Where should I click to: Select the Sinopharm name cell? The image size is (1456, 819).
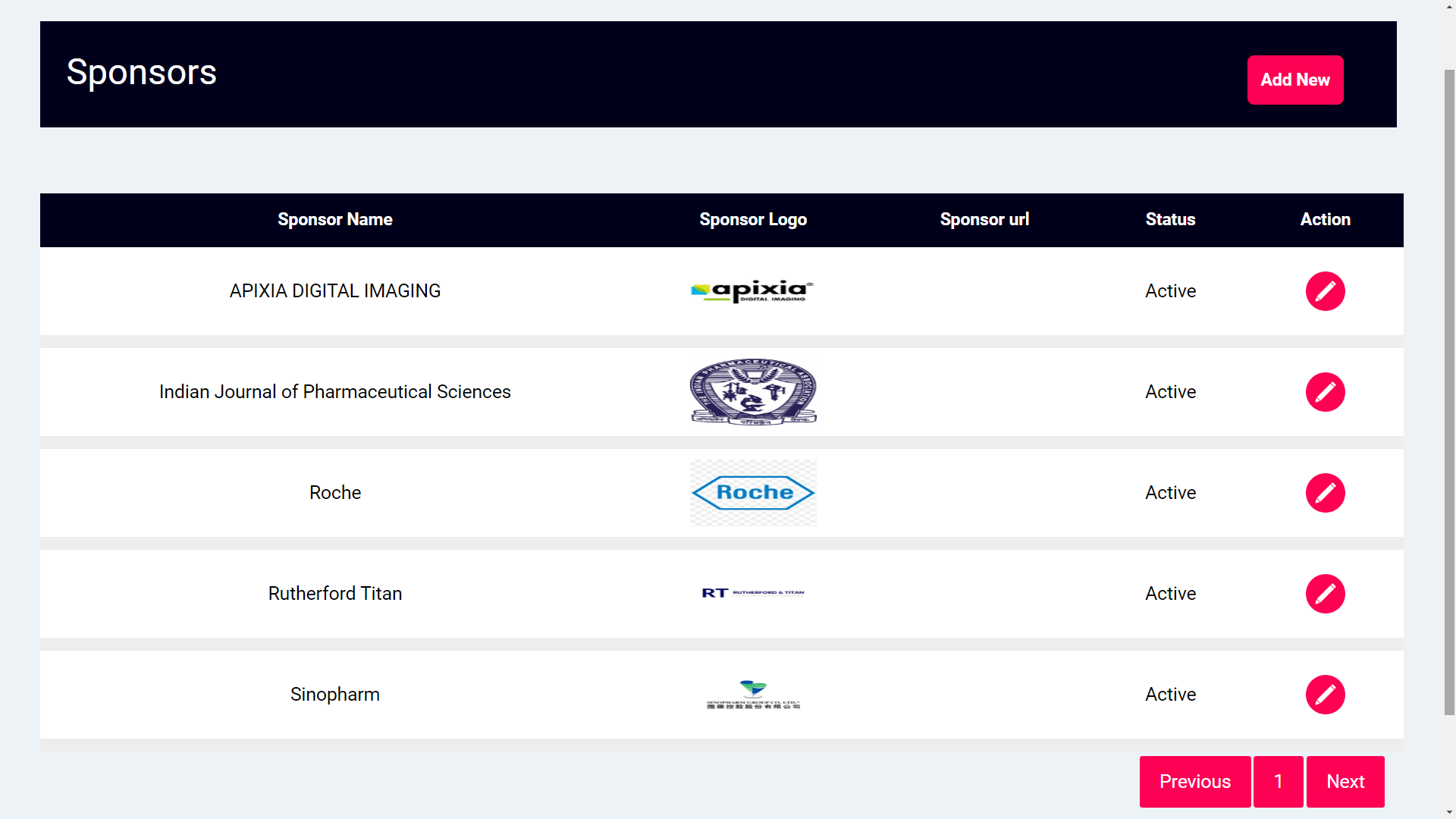(x=335, y=695)
